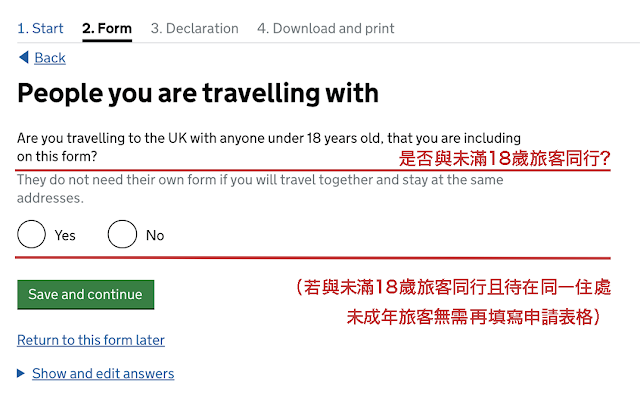Click the second line of red Chinese note
This screenshot has height=411, width=640.
473,317
